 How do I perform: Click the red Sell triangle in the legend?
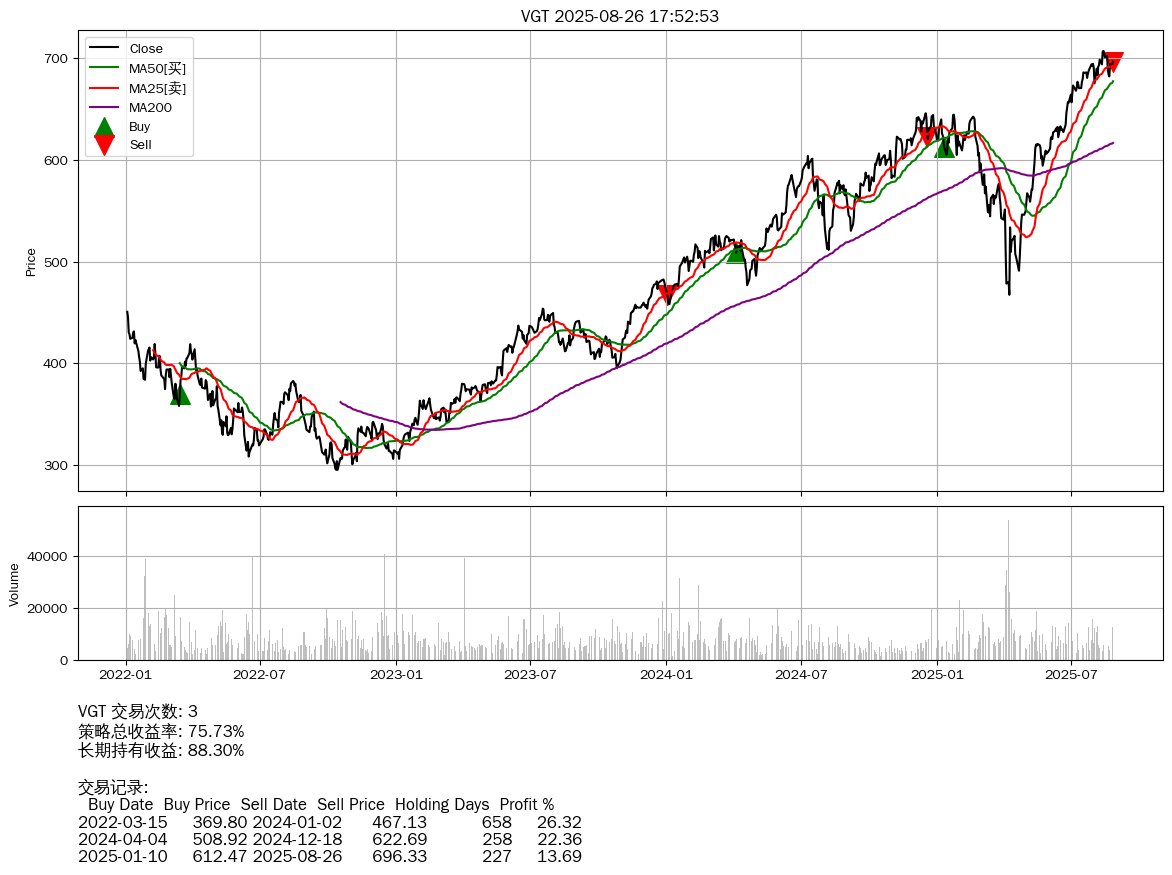104,146
